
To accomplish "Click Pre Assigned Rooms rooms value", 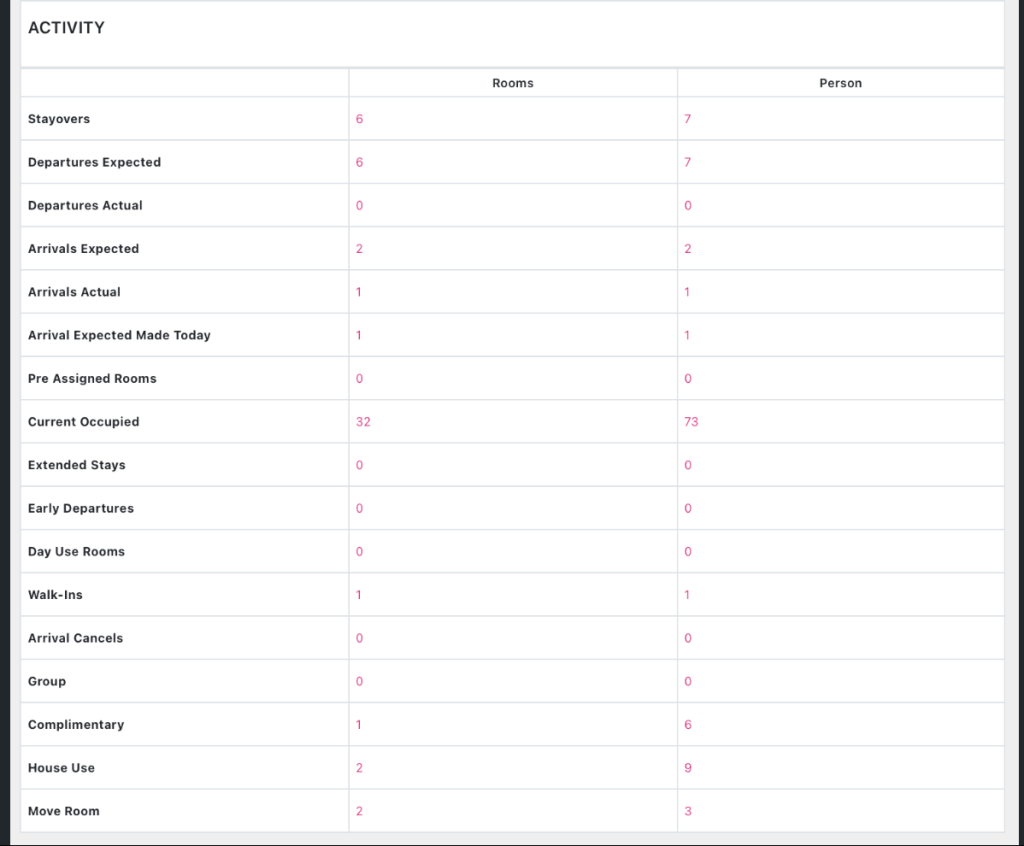I will pyautogui.click(x=359, y=379).
